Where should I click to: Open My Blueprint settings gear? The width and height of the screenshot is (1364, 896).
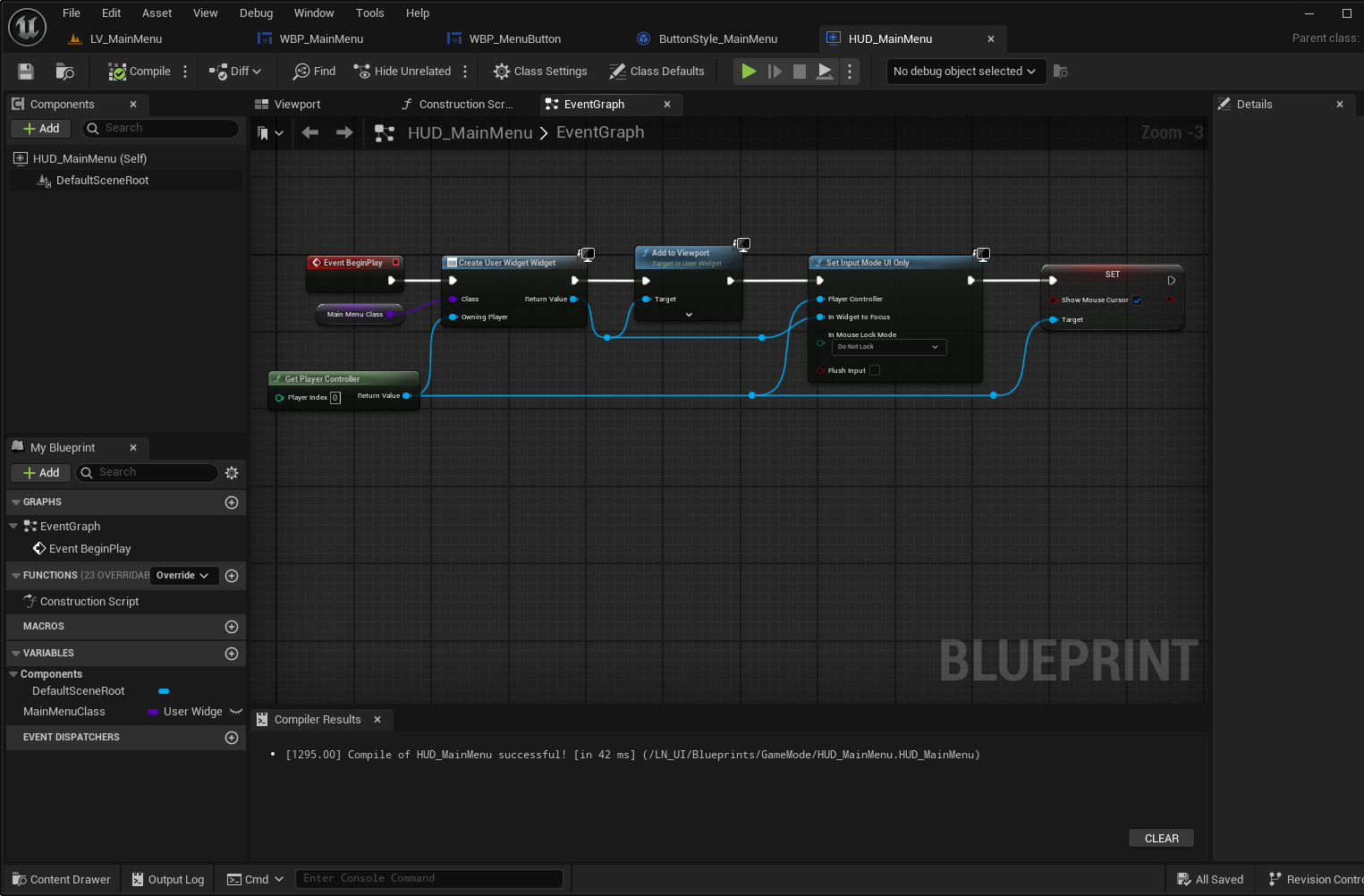(x=232, y=473)
